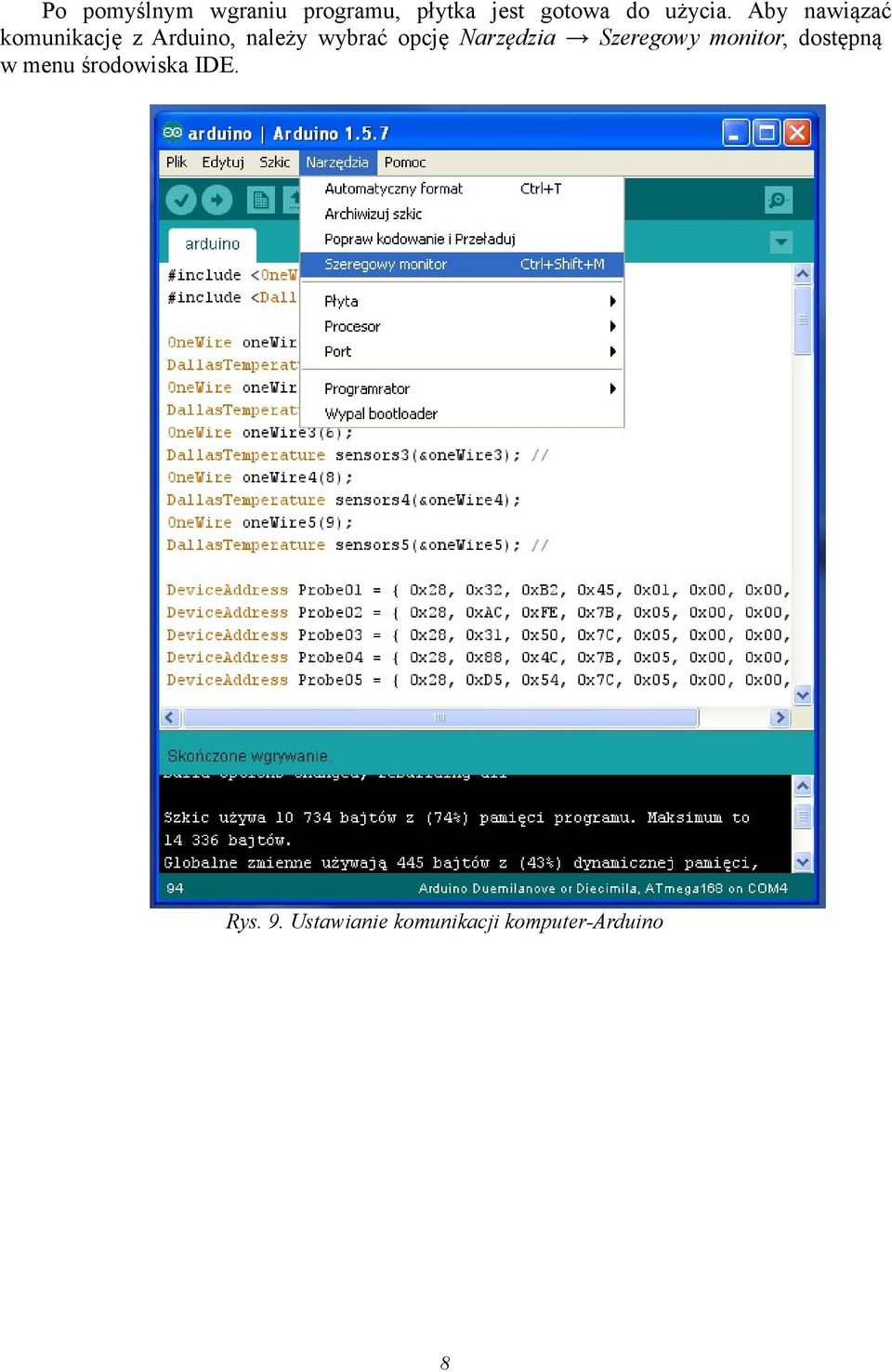Choose Szeregowy monitor menu item
The width and height of the screenshot is (892, 1372).
[462, 264]
